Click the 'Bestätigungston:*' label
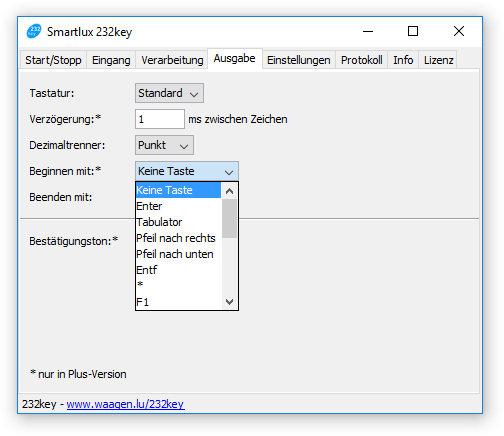 click(x=74, y=241)
